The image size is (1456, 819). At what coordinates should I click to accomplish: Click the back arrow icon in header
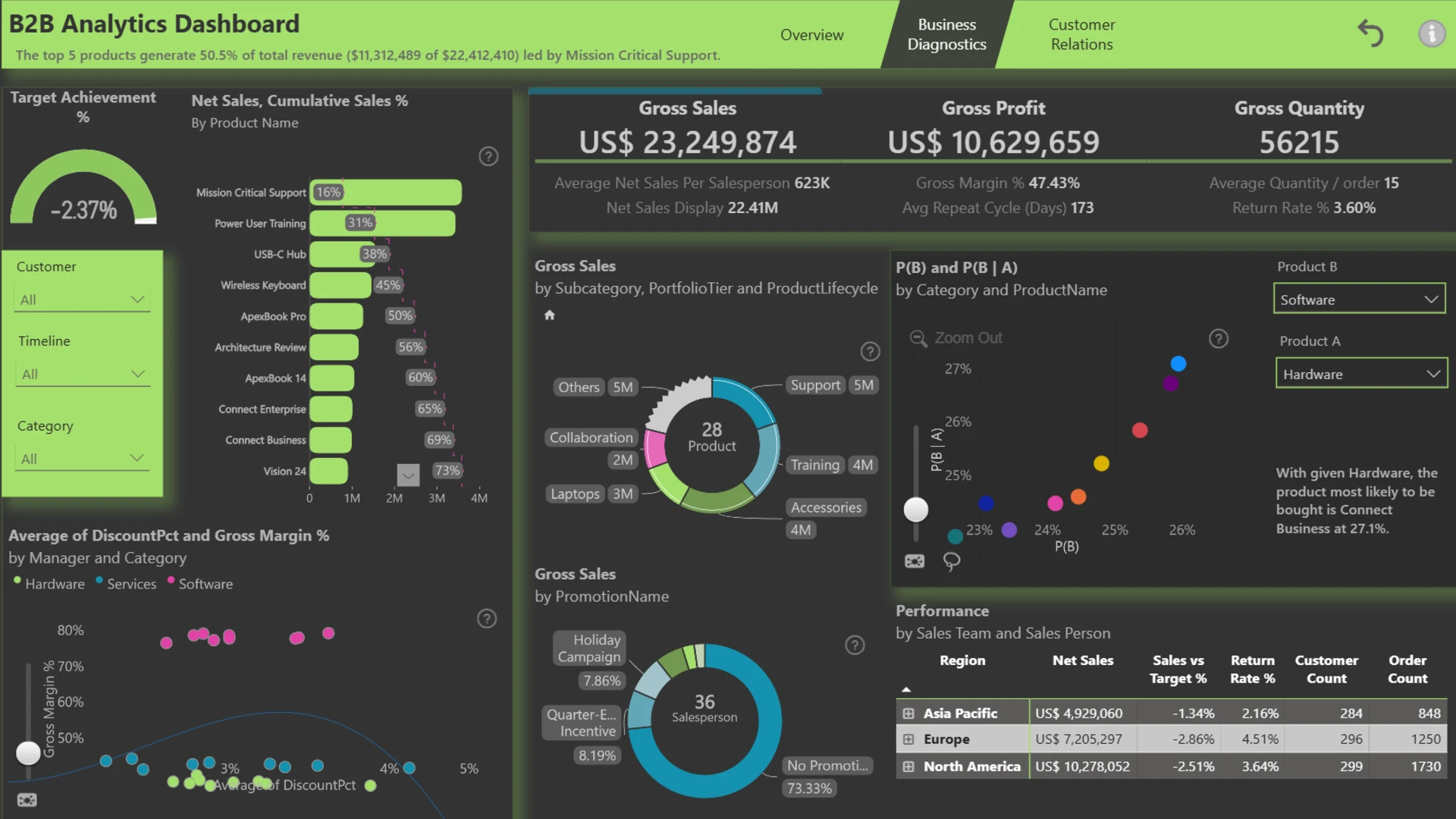pos(1370,34)
